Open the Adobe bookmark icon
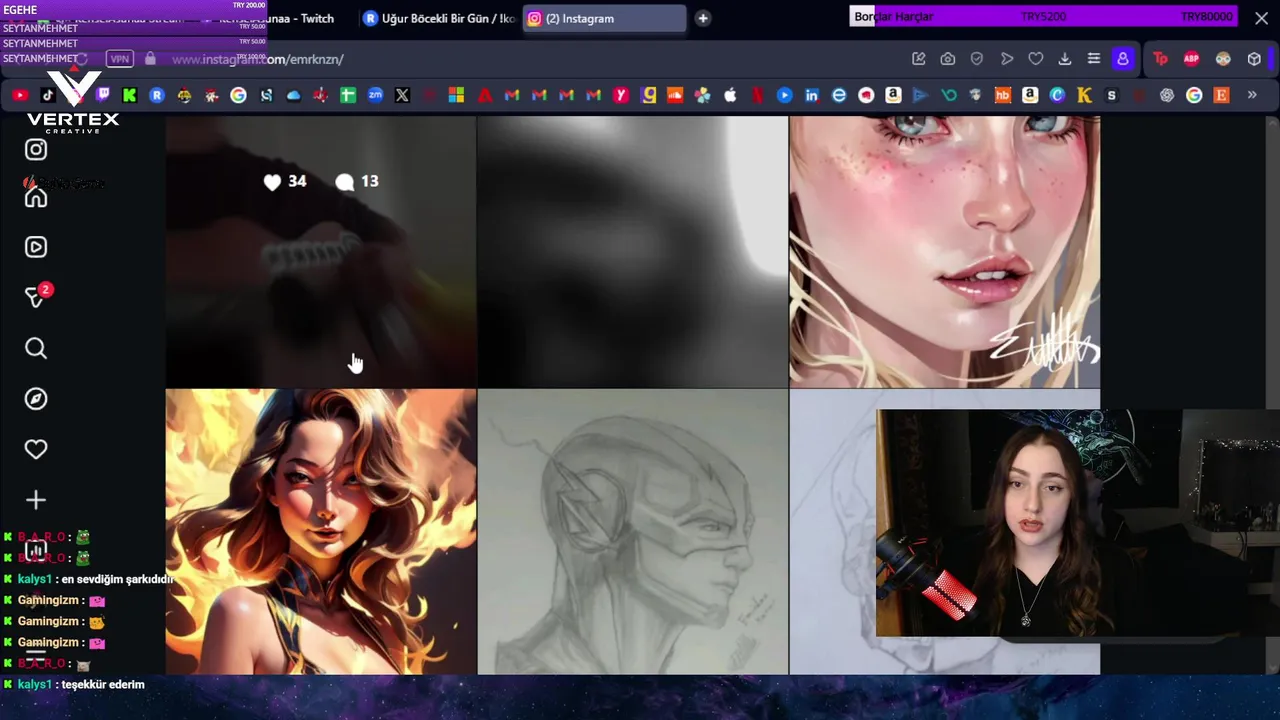Screen dimensions: 1280x720 tap(485, 95)
